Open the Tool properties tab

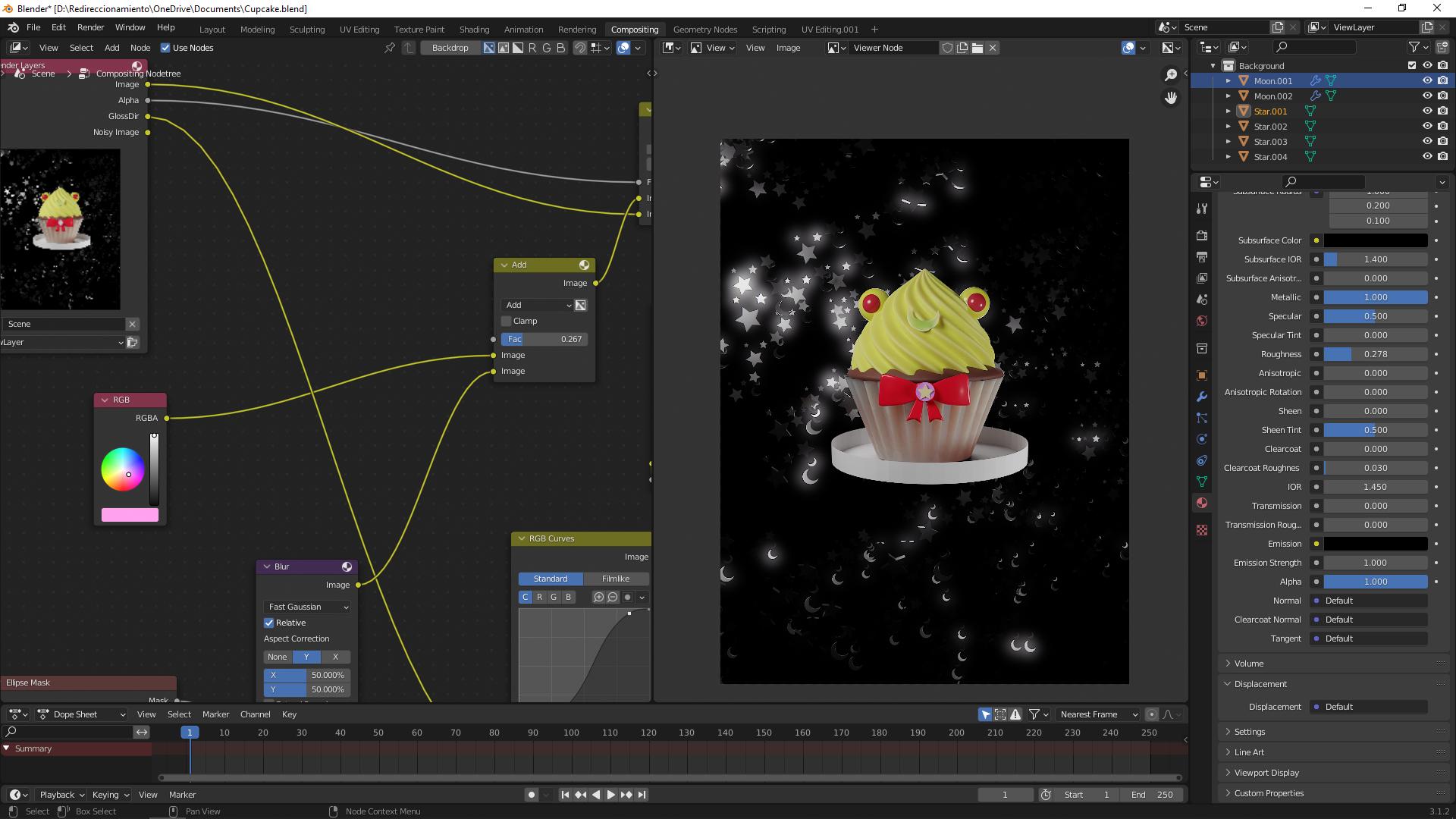tap(1202, 208)
